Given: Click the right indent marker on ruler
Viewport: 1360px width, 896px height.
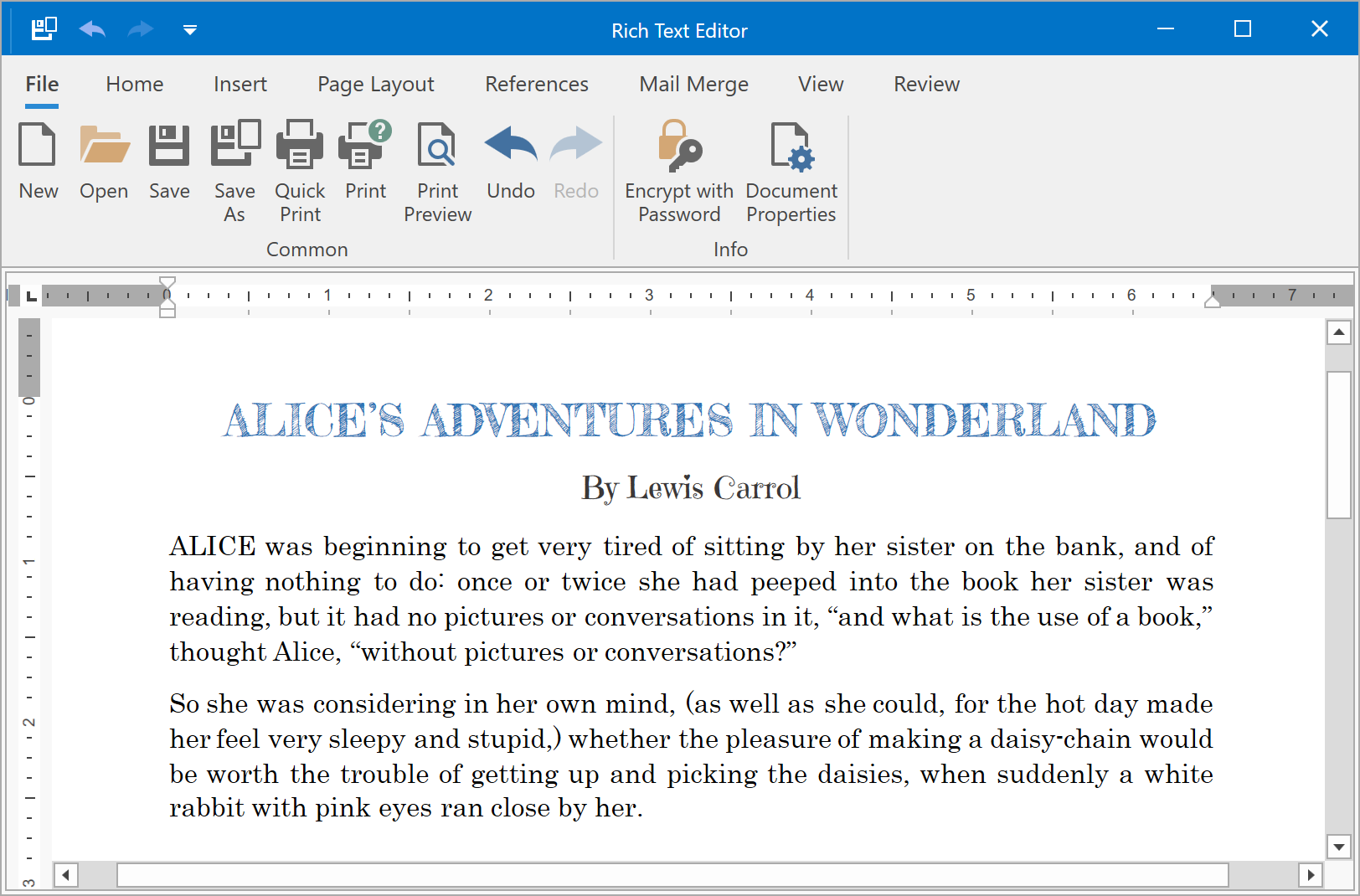Looking at the screenshot, I should pyautogui.click(x=1212, y=301).
